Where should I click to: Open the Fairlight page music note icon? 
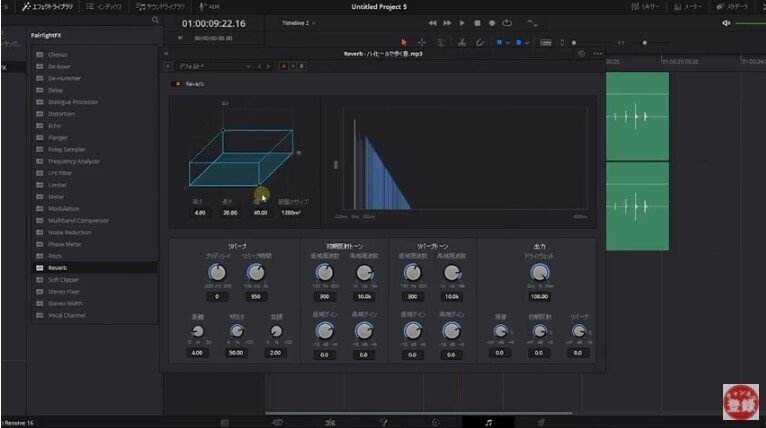(487, 422)
